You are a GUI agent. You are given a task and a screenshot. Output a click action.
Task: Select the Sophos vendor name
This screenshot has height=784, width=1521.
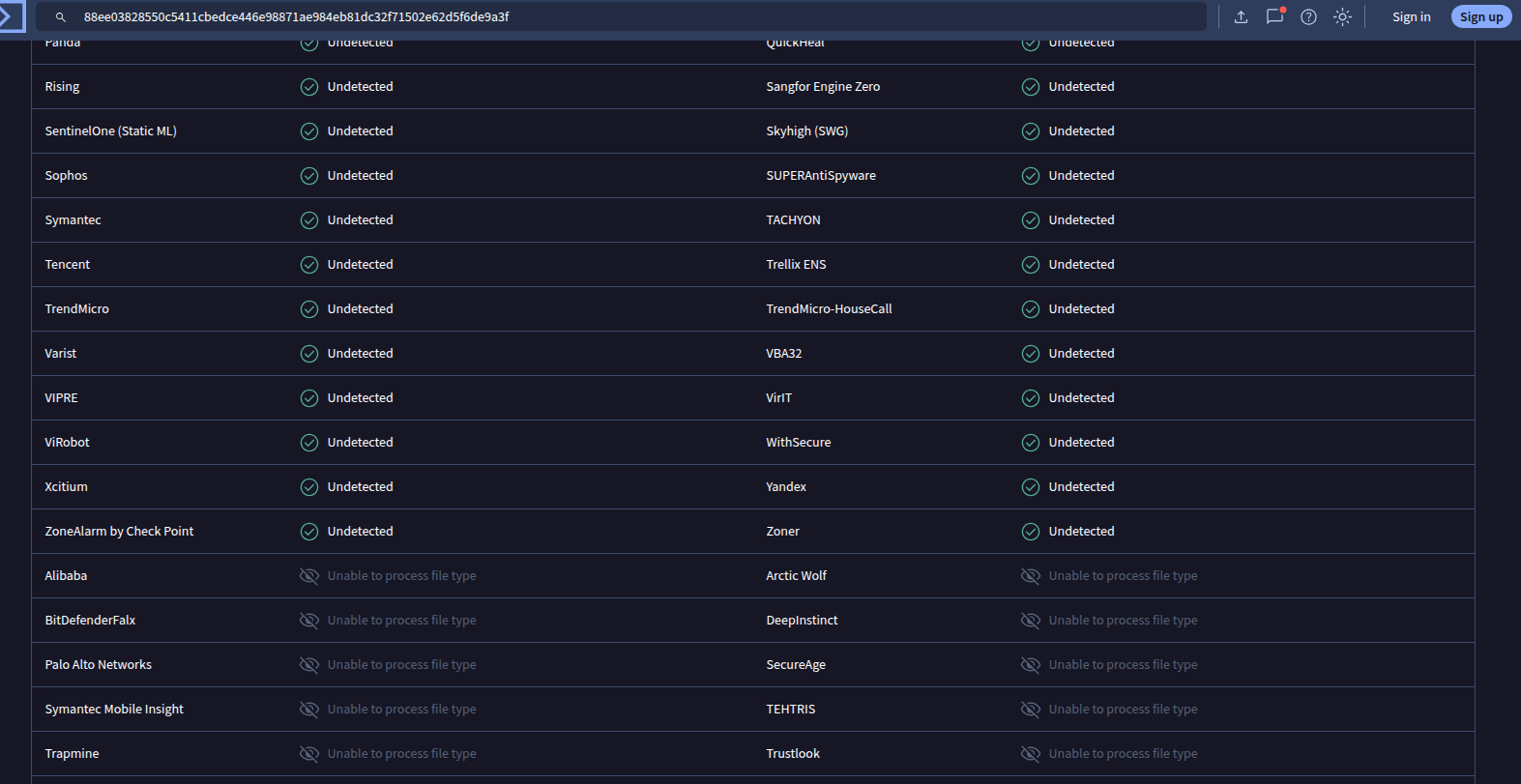pos(66,176)
